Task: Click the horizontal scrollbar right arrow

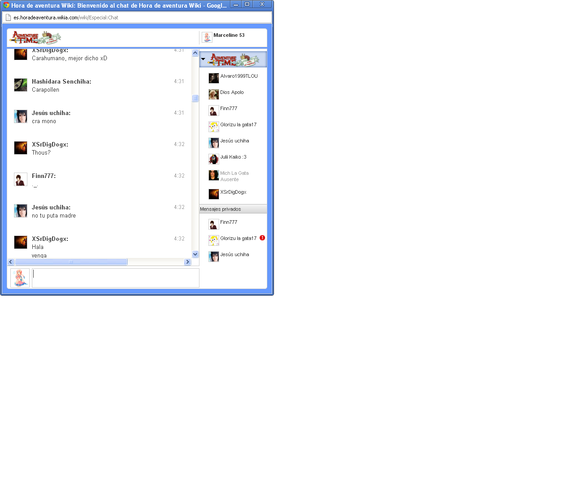Action: pos(188,262)
